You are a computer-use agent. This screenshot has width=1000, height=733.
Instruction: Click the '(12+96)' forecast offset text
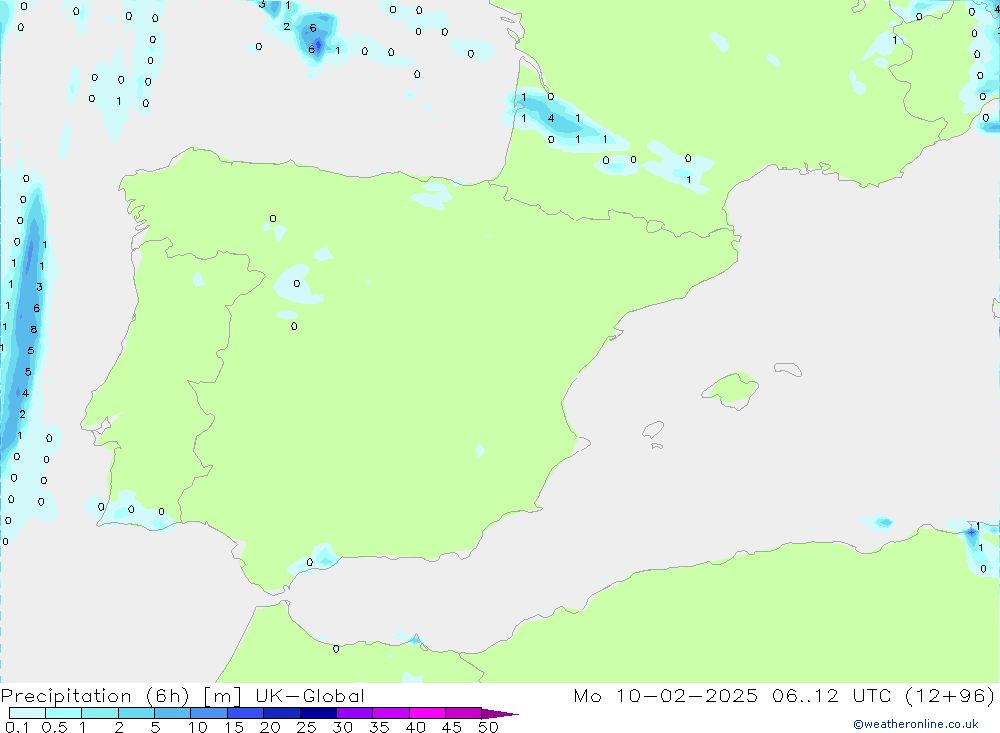pos(950,695)
